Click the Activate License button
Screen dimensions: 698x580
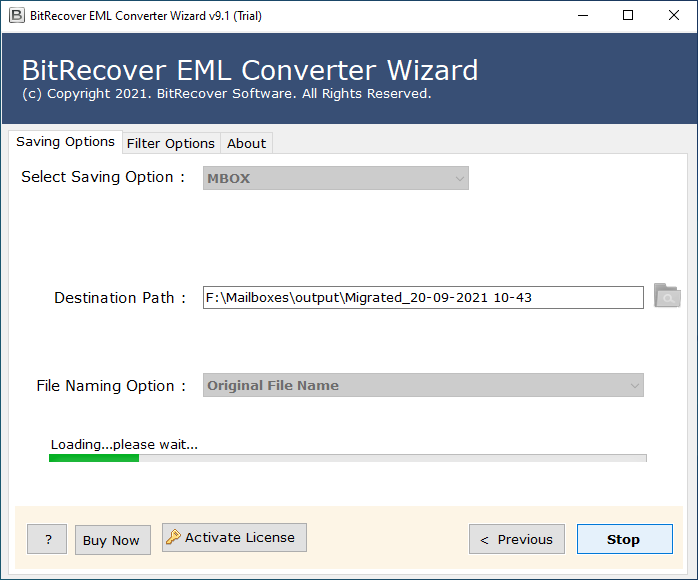234,537
